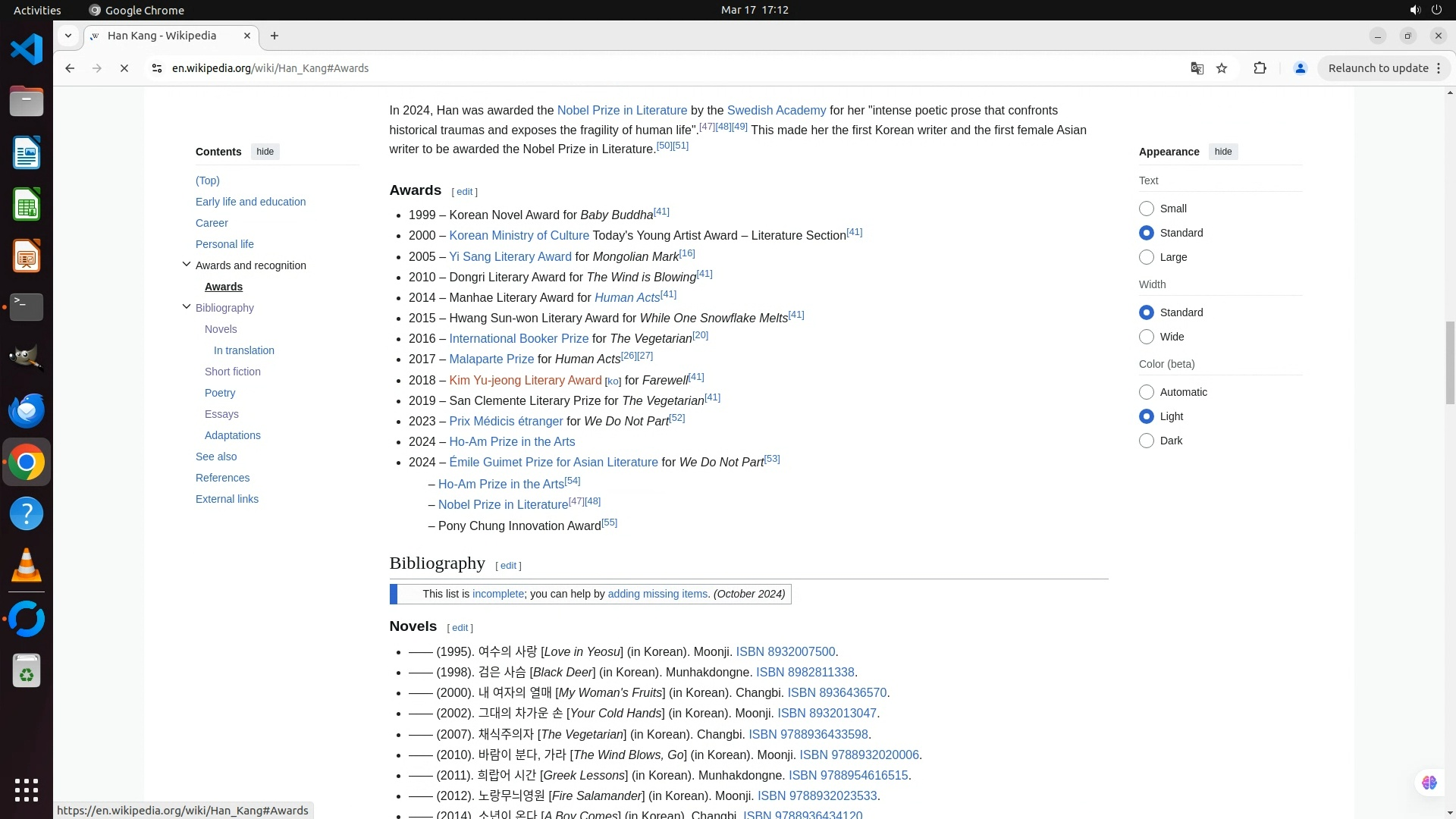Bookmark this page with the star icon
This screenshot has height=819, width=1456.
point(1222,68)
